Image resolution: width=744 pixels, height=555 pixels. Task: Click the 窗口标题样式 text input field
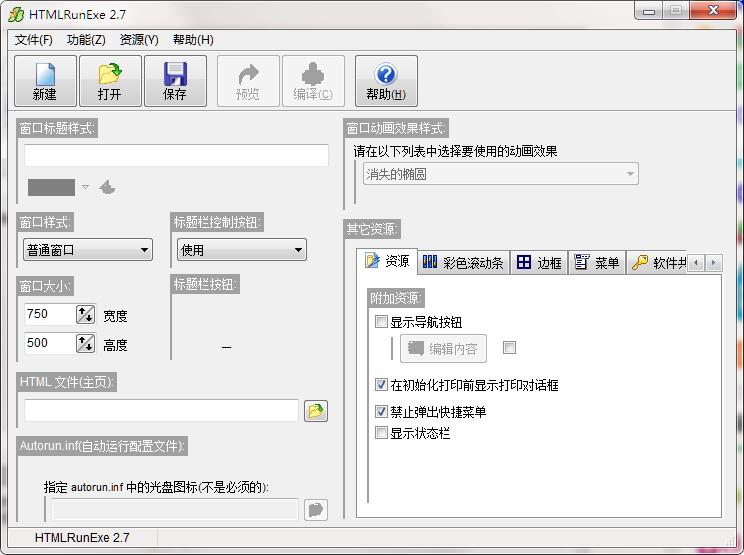click(176, 156)
